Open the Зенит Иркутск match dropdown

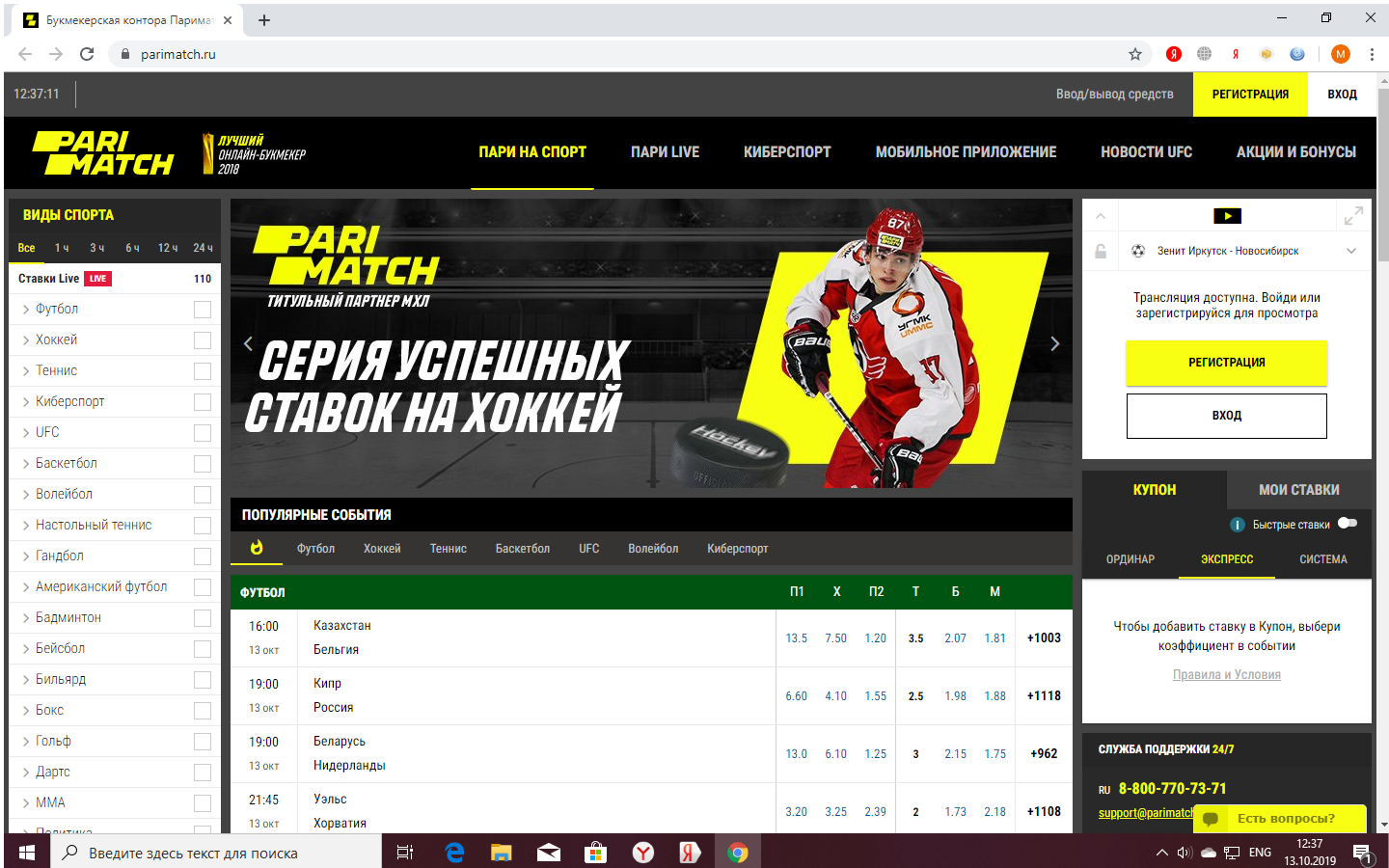coord(1351,251)
